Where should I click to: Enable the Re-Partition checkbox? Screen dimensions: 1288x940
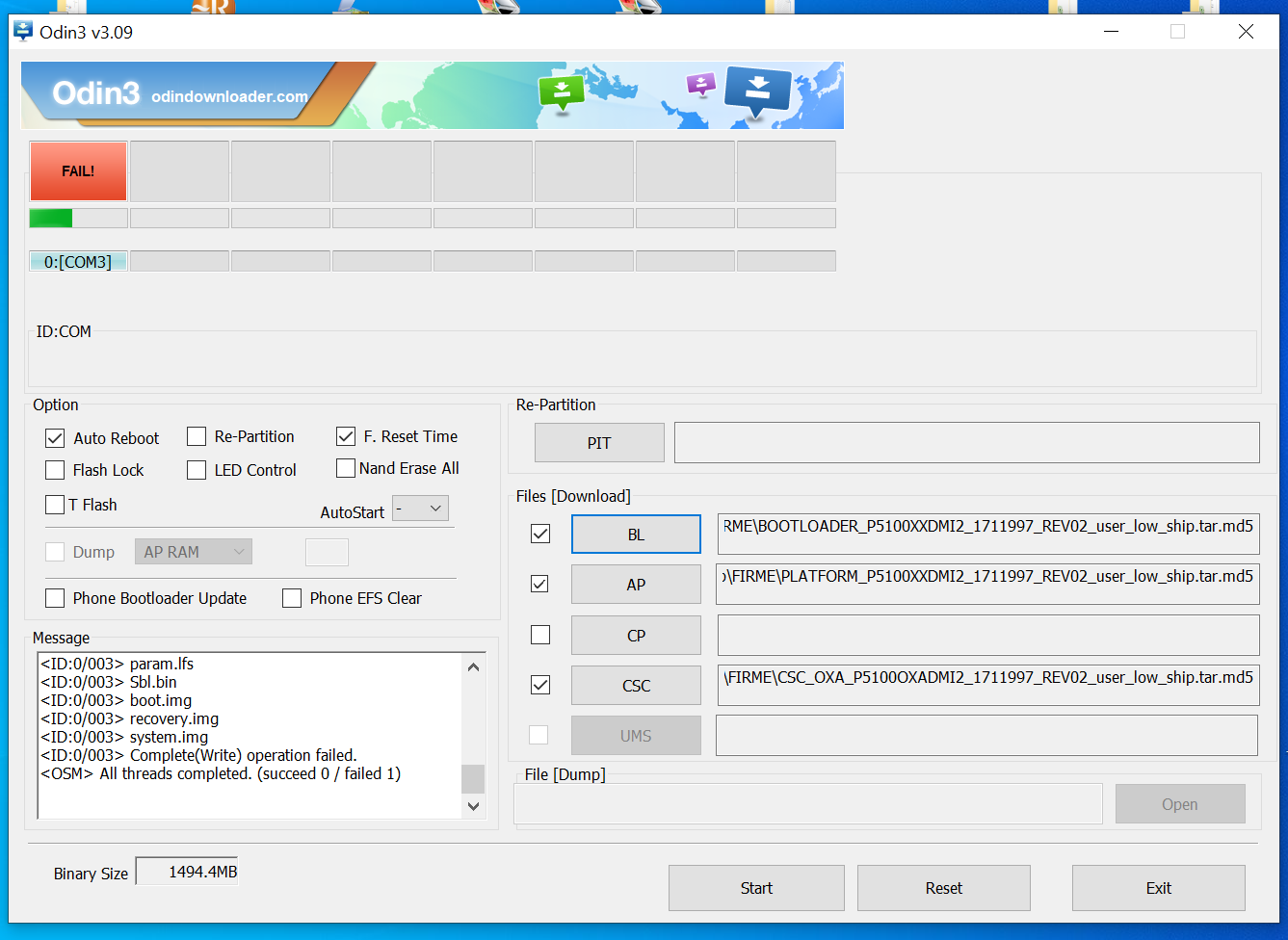pos(197,437)
